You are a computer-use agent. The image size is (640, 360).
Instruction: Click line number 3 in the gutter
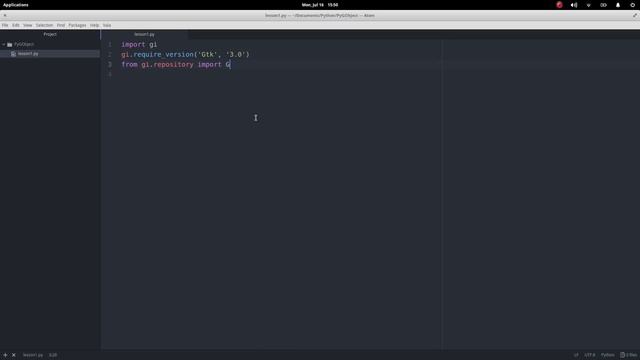[109, 64]
